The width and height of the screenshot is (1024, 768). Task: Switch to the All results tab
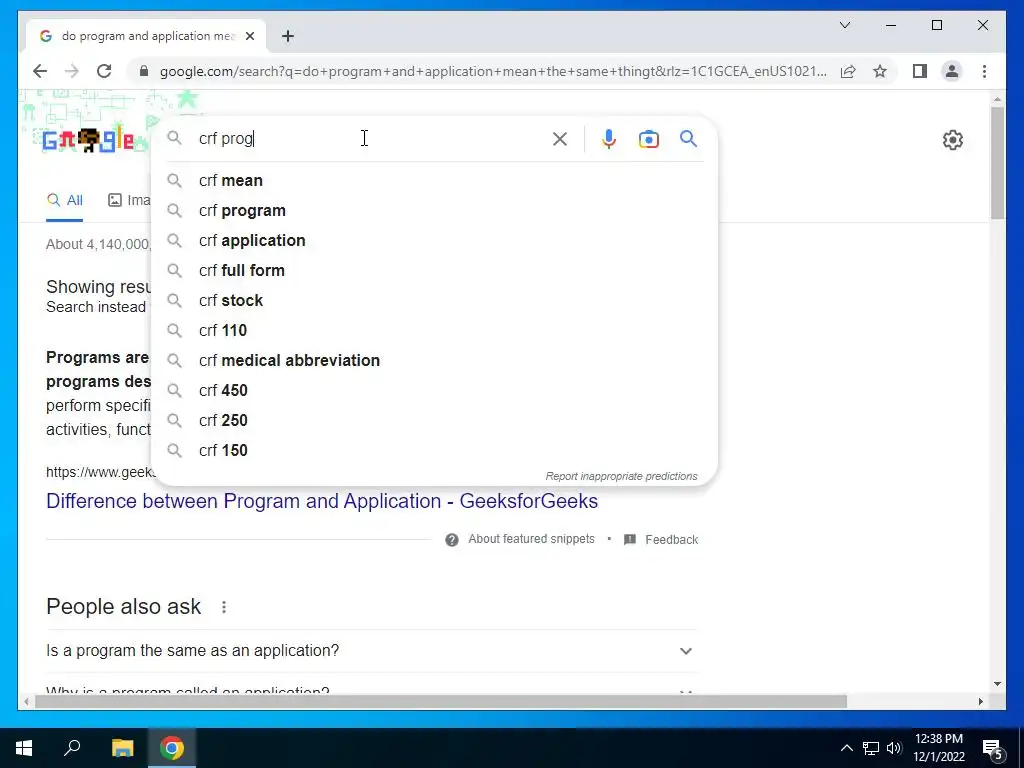(65, 200)
